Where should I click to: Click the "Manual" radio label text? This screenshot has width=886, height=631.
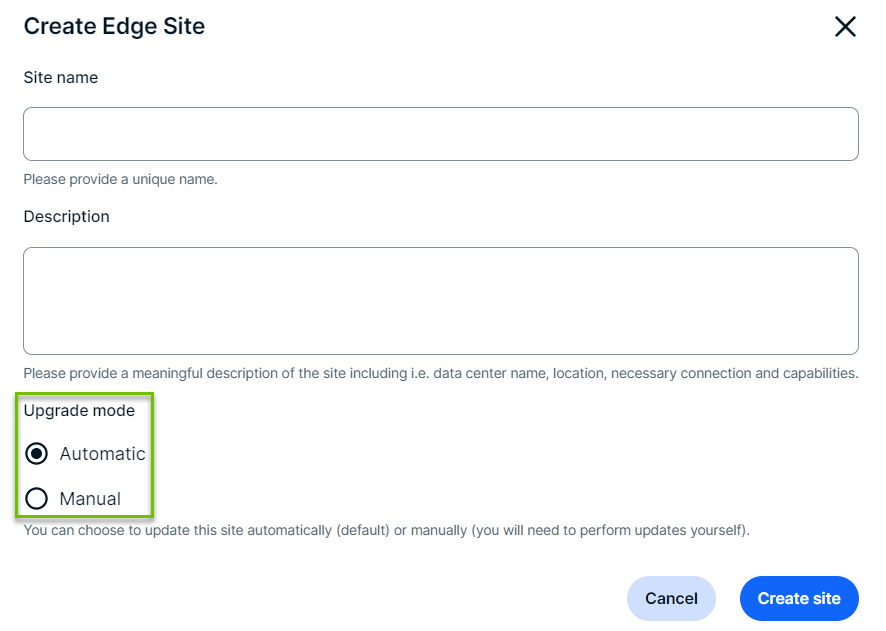point(90,499)
